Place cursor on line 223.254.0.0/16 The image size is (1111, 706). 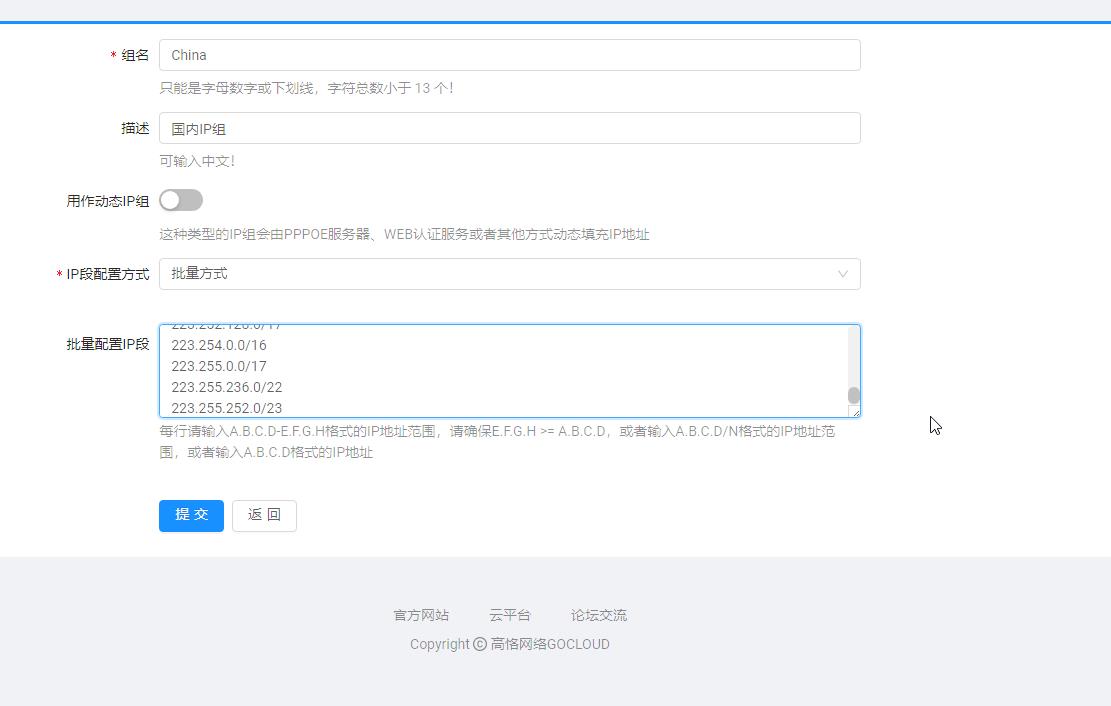tap(219, 345)
